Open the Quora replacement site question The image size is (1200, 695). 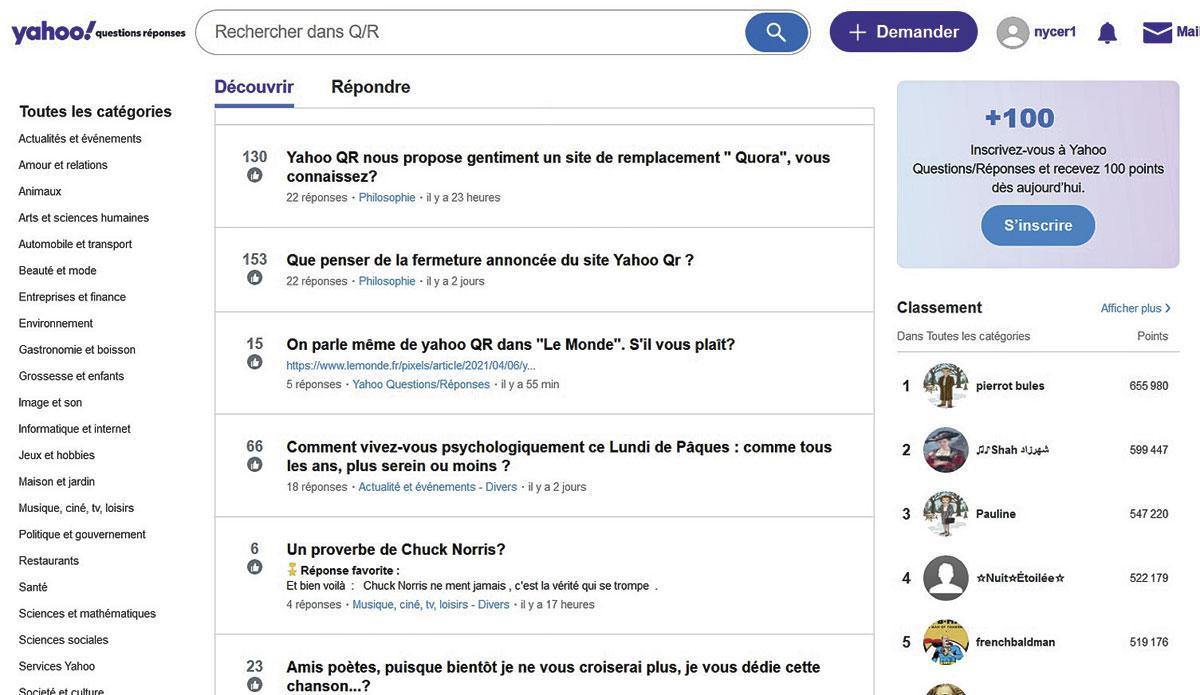point(558,167)
